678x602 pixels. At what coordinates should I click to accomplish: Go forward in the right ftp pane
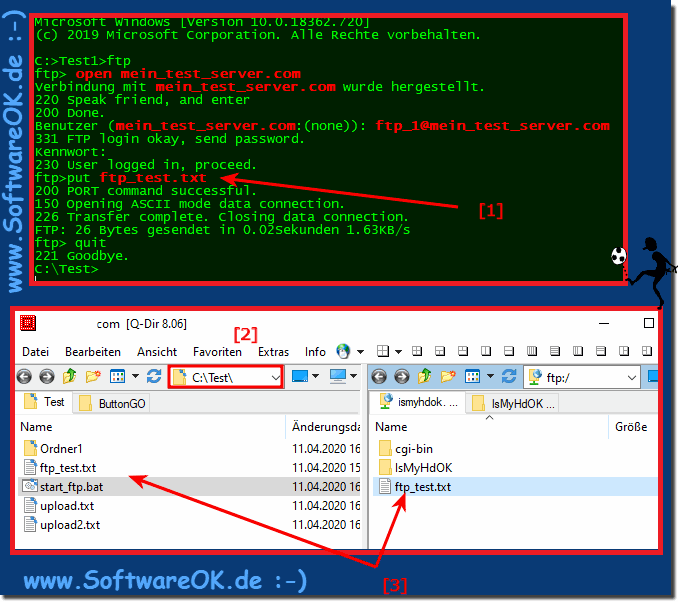click(x=402, y=377)
